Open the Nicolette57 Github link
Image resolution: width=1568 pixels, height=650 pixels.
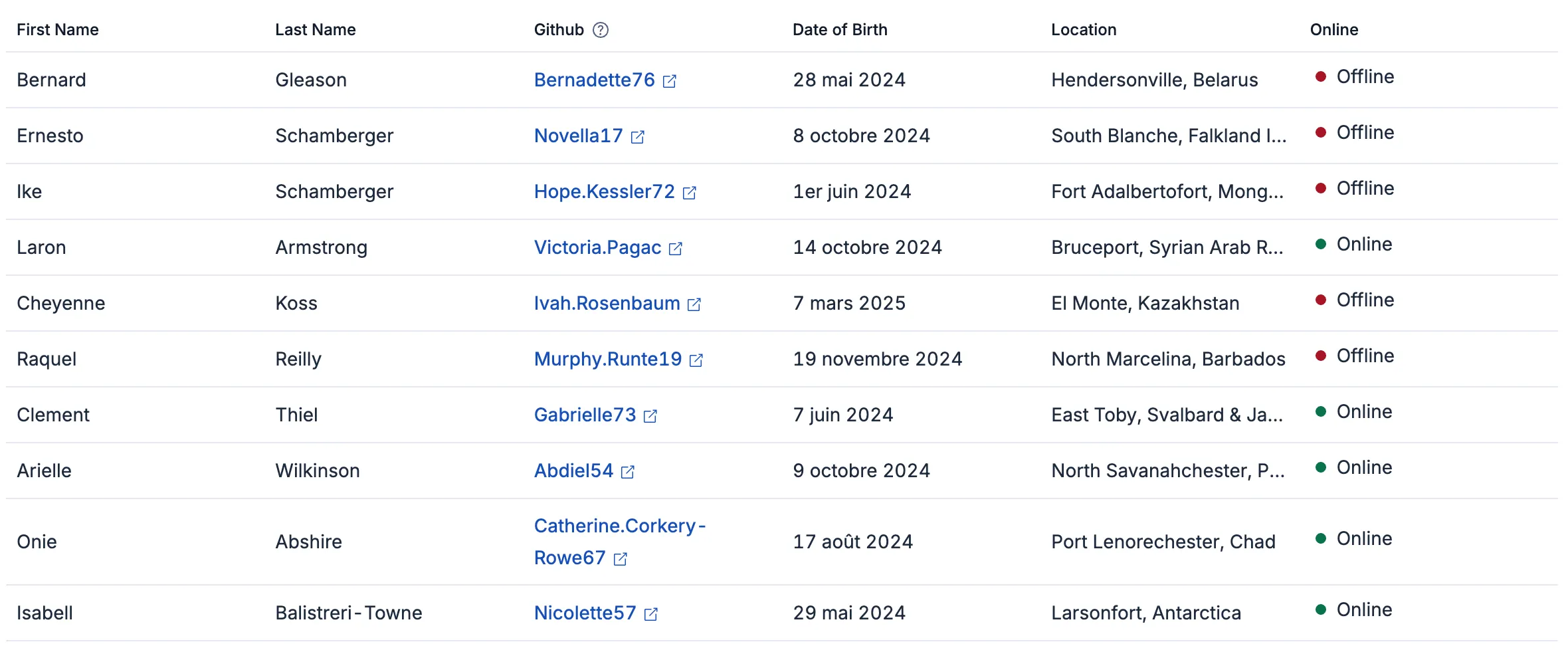click(585, 613)
